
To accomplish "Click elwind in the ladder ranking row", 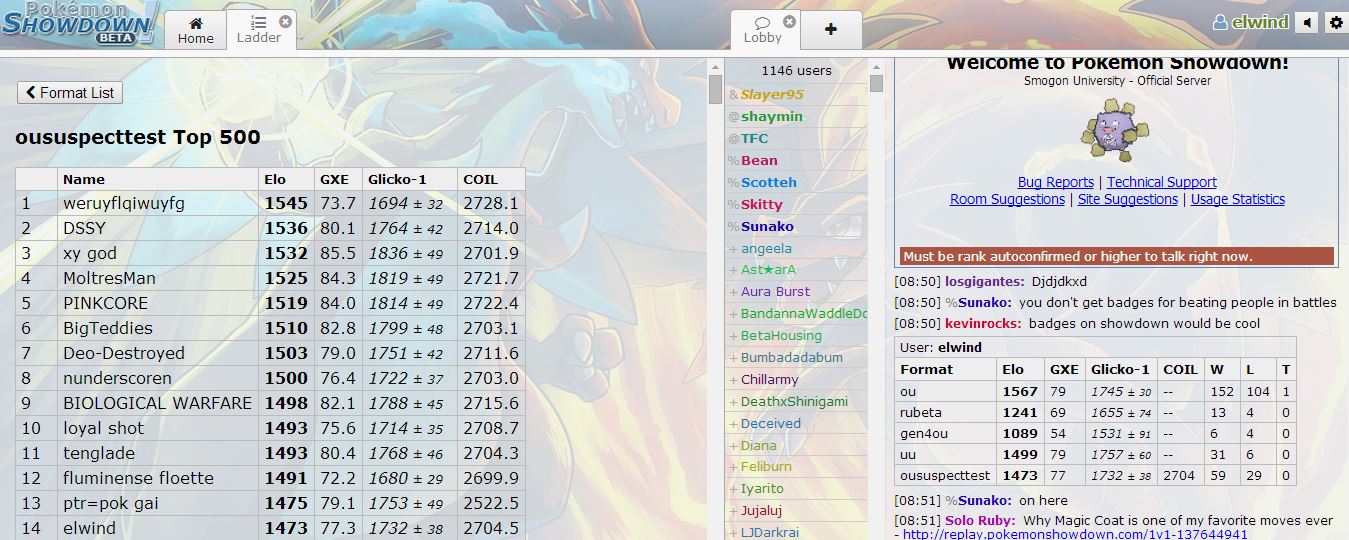I will tap(89, 528).
